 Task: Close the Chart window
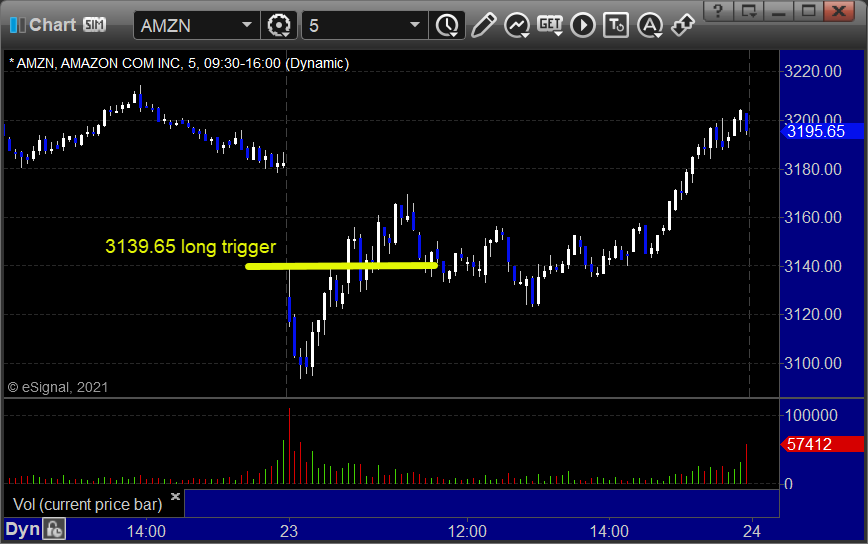[839, 11]
